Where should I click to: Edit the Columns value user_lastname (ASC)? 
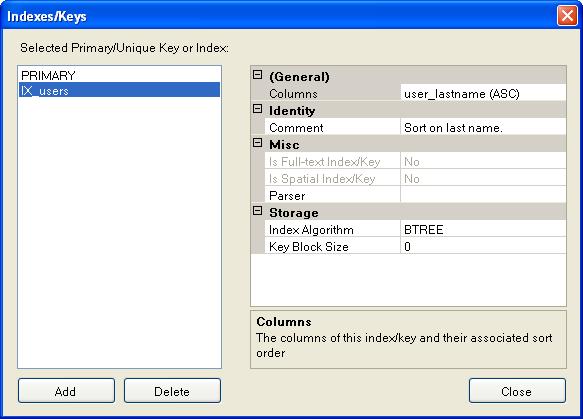483,93
